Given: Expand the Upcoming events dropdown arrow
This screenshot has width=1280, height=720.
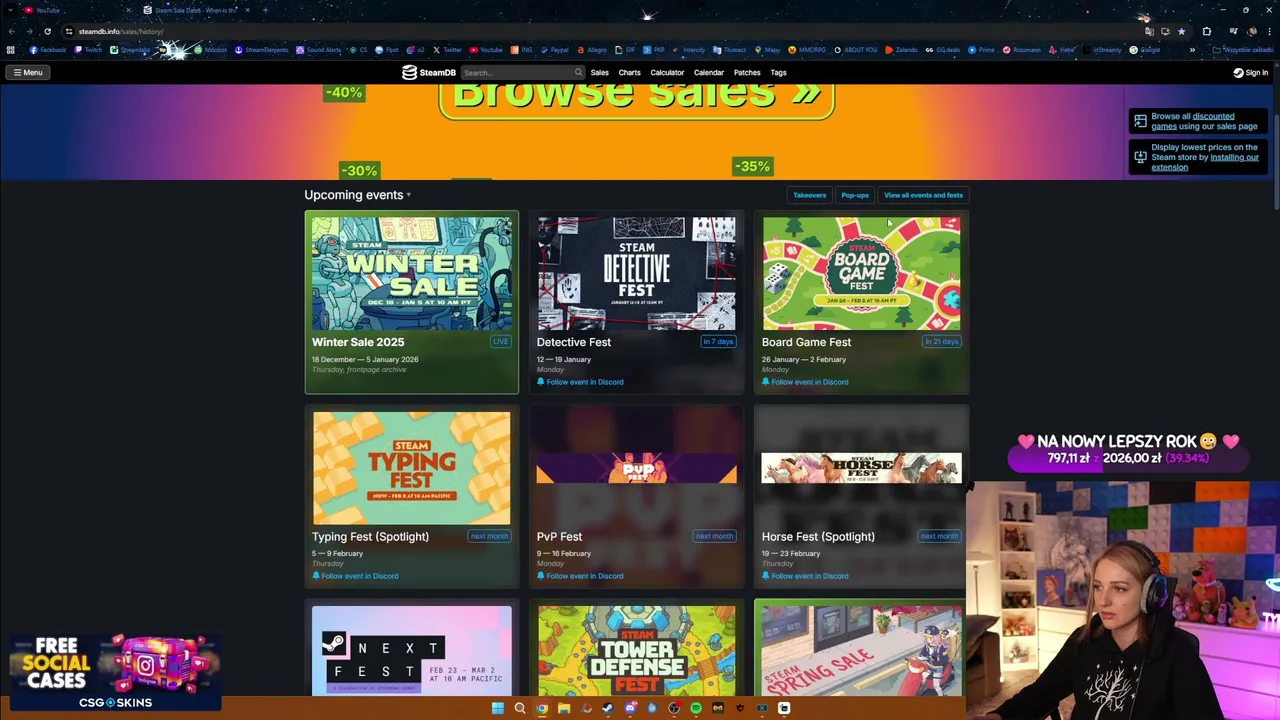Looking at the screenshot, I should pyautogui.click(x=408, y=195).
